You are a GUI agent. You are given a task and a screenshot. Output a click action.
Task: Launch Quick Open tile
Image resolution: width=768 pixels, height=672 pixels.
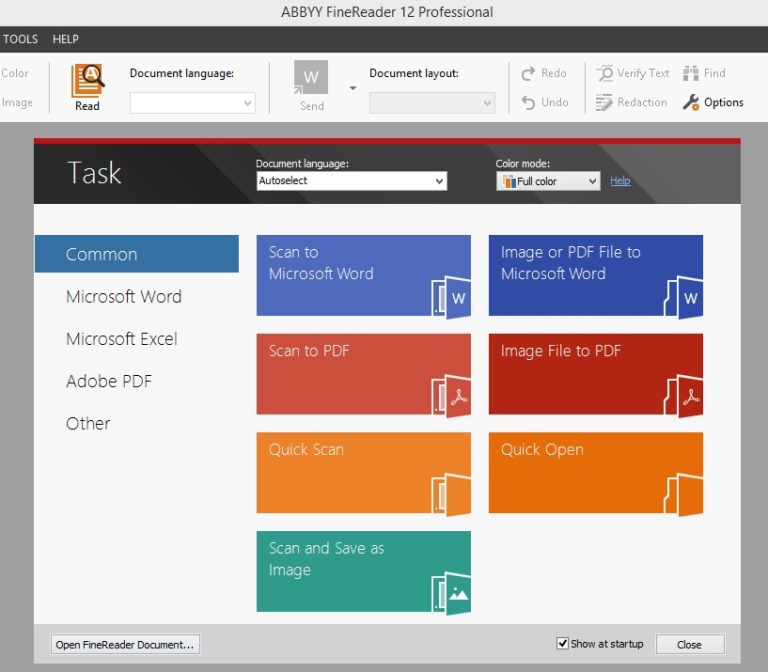(x=596, y=473)
